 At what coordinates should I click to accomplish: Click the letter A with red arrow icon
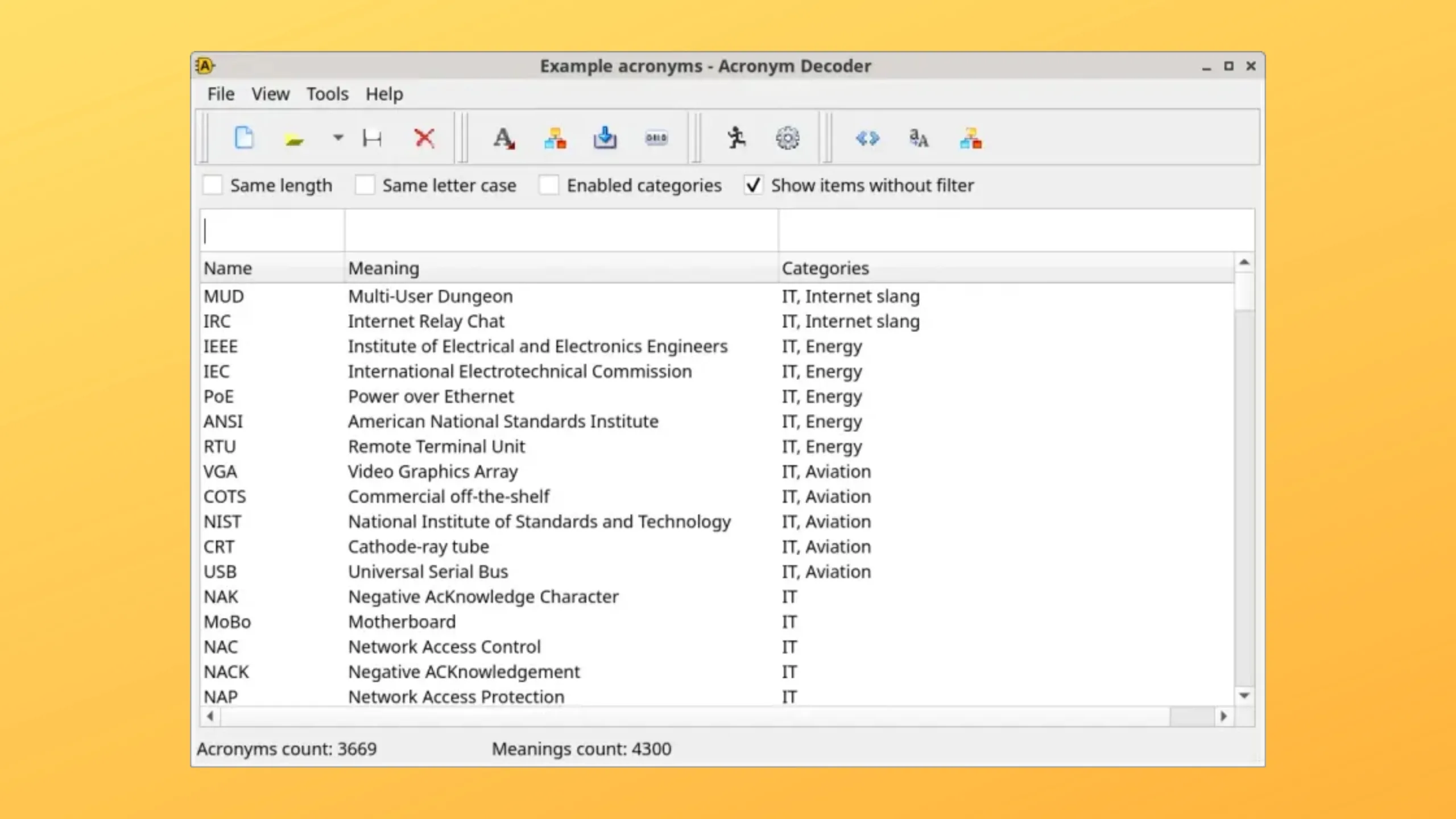pyautogui.click(x=504, y=138)
